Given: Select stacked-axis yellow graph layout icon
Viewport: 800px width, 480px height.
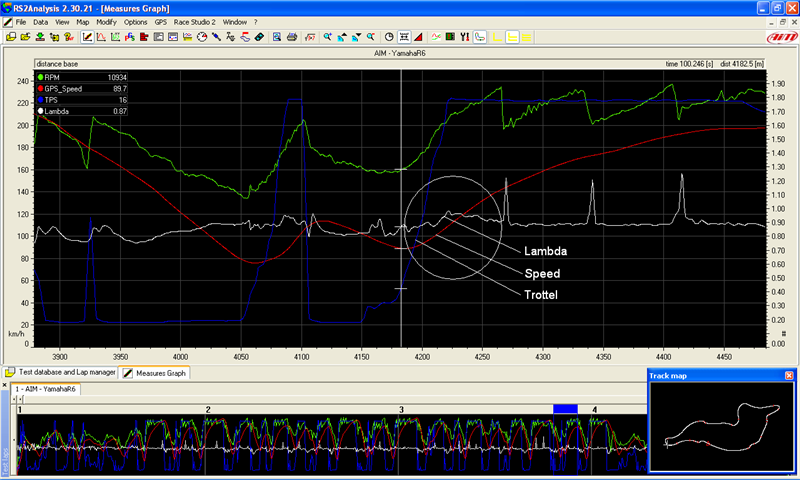Looking at the screenshot, I should coord(512,37).
